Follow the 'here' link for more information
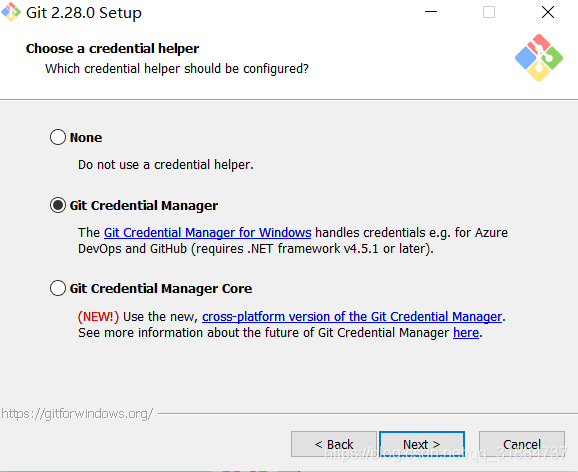 click(466, 333)
